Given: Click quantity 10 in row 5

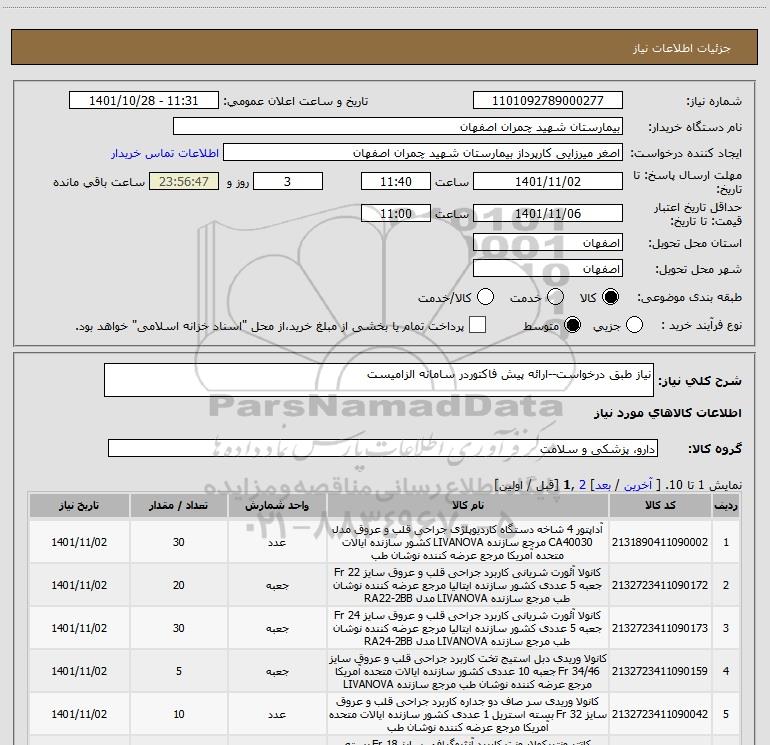Looking at the screenshot, I should pyautogui.click(x=179, y=714).
